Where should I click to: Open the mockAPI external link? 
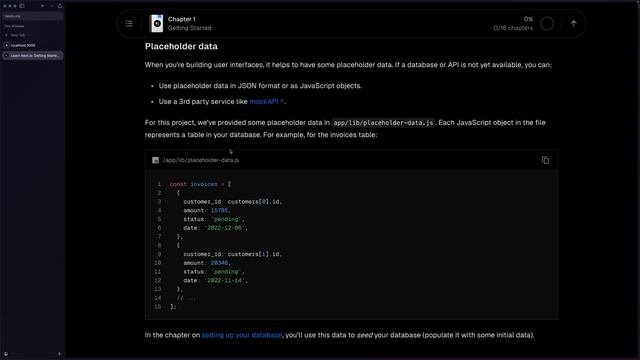click(x=266, y=102)
